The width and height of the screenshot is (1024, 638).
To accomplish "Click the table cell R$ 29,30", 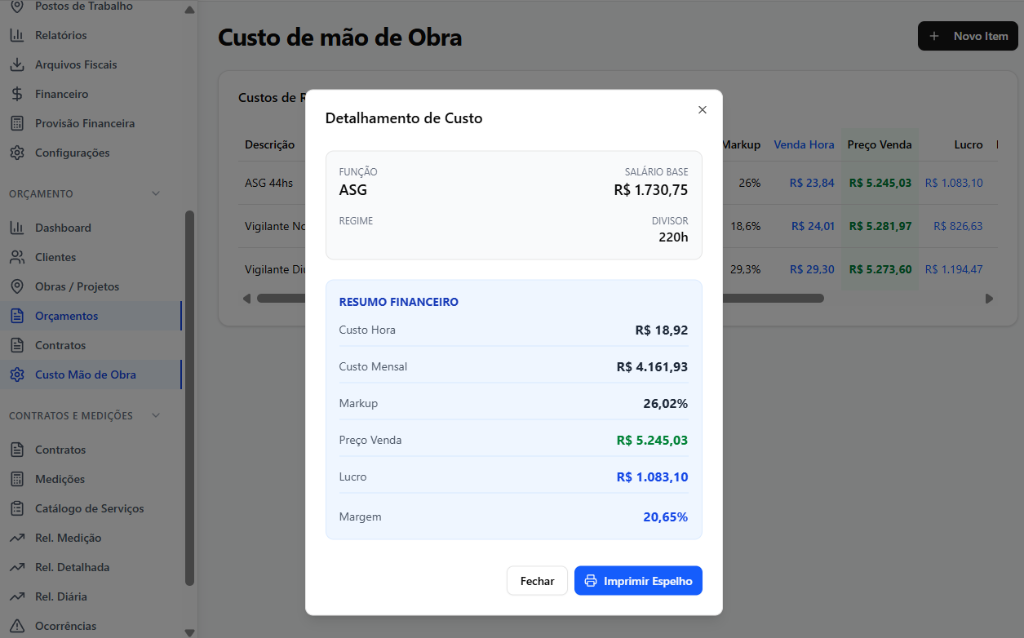I will pos(812,269).
